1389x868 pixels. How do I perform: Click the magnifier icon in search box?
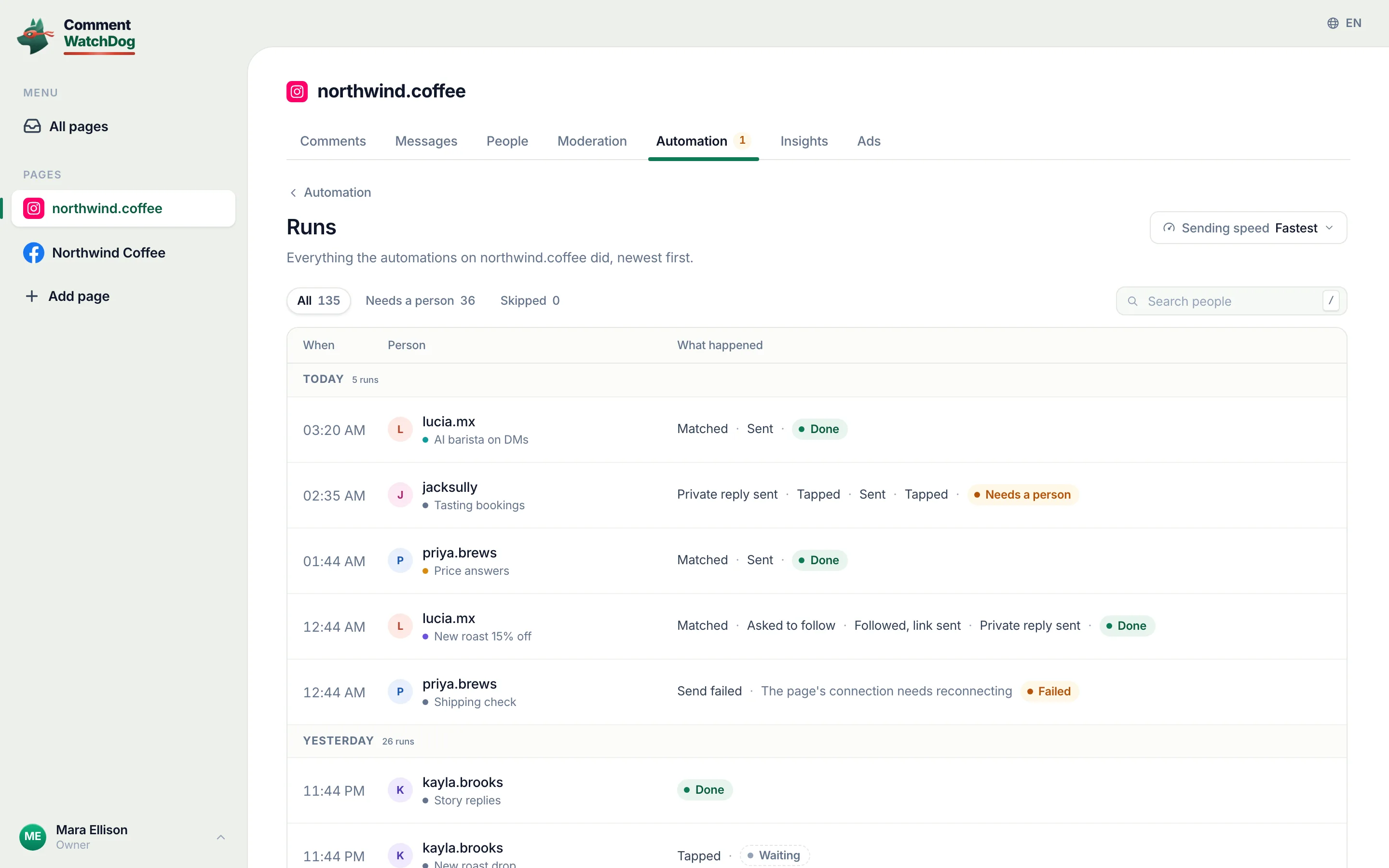coord(1132,301)
